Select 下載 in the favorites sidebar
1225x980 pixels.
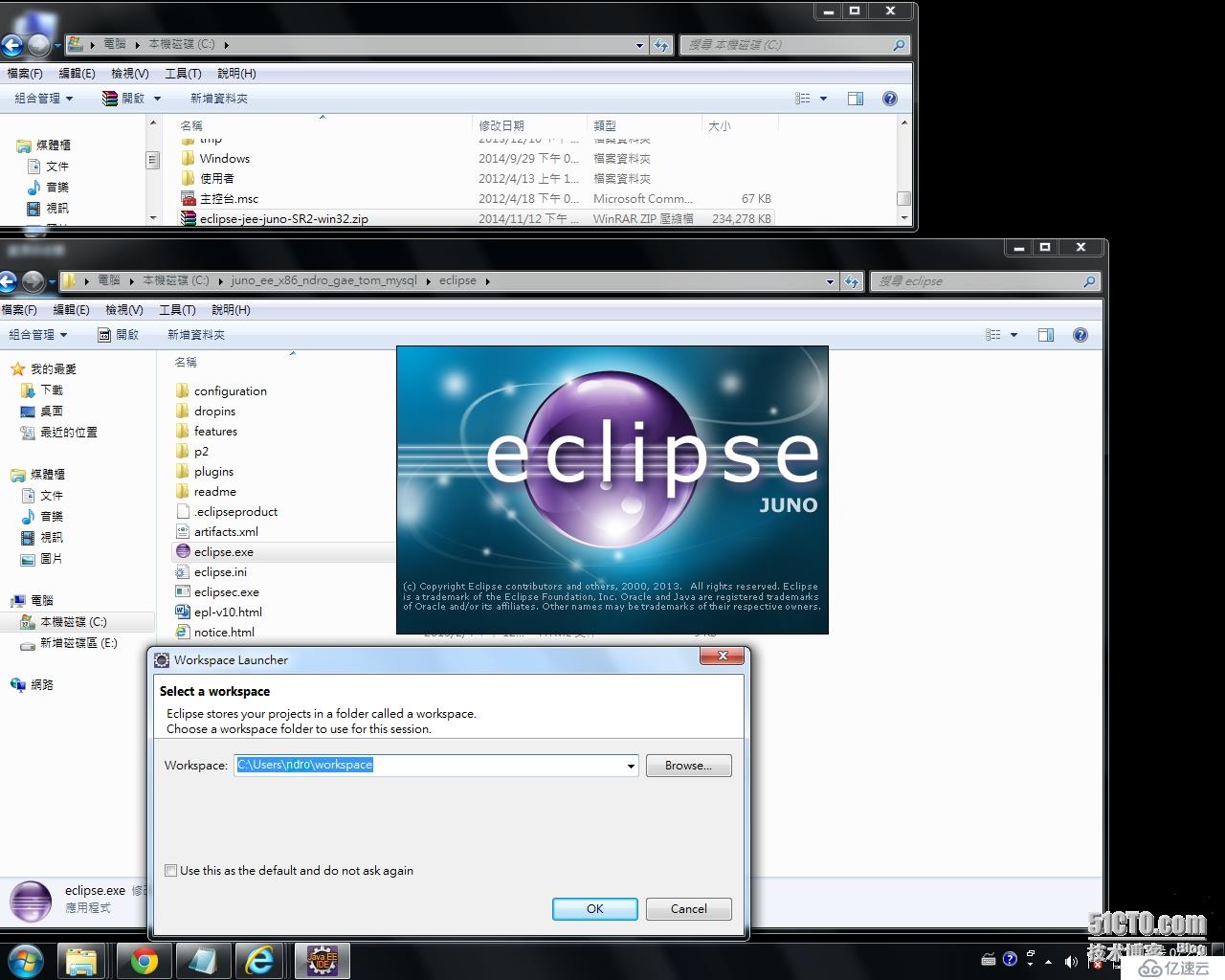coord(52,390)
